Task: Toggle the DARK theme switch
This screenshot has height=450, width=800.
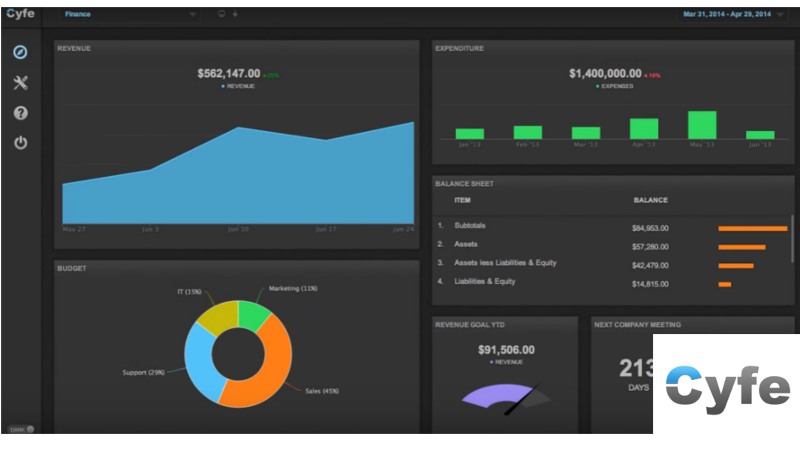Action: point(21,429)
